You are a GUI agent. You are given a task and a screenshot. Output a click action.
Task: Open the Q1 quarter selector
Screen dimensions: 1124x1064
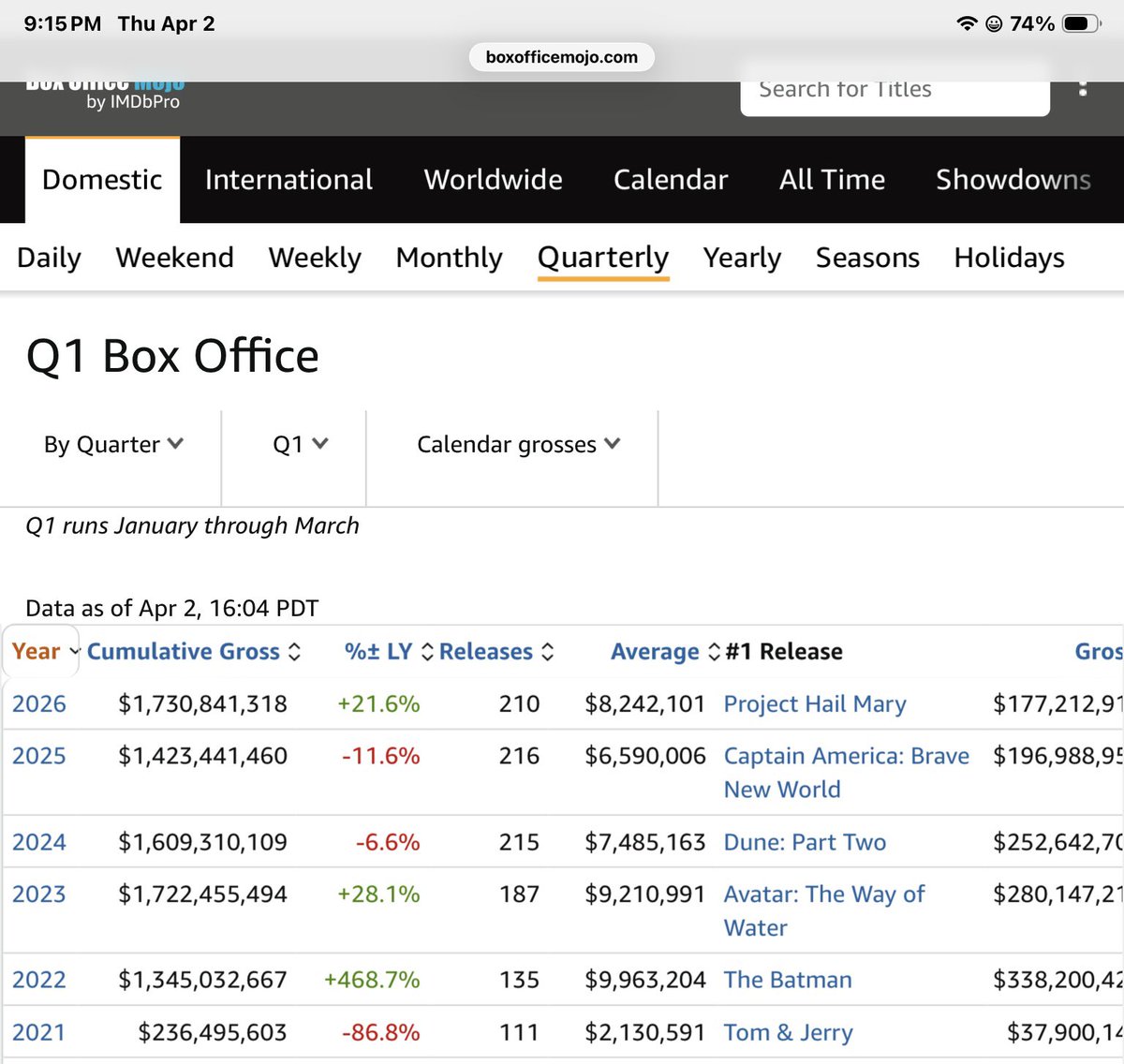300,444
